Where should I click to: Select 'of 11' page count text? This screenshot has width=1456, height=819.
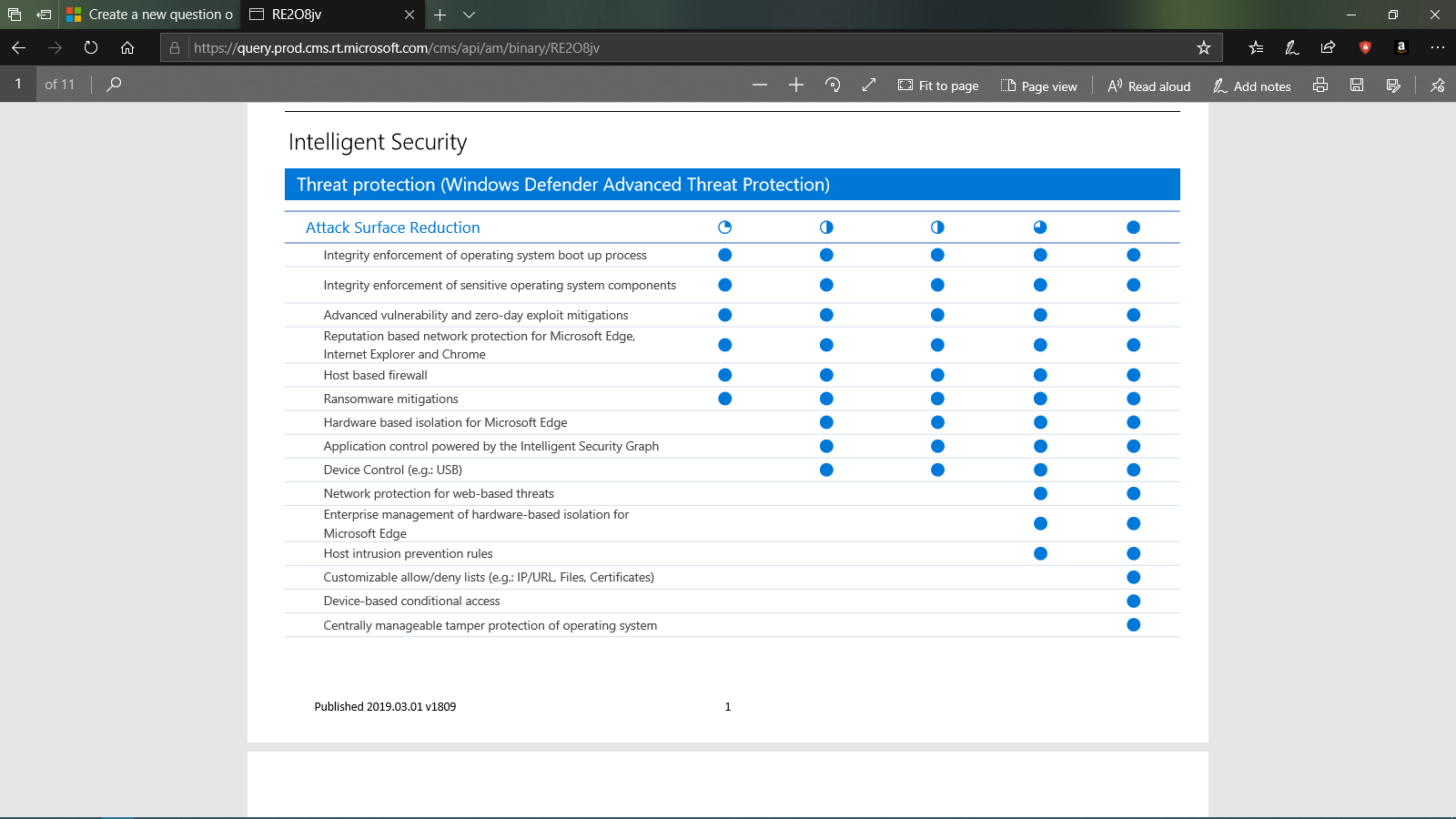tap(60, 84)
